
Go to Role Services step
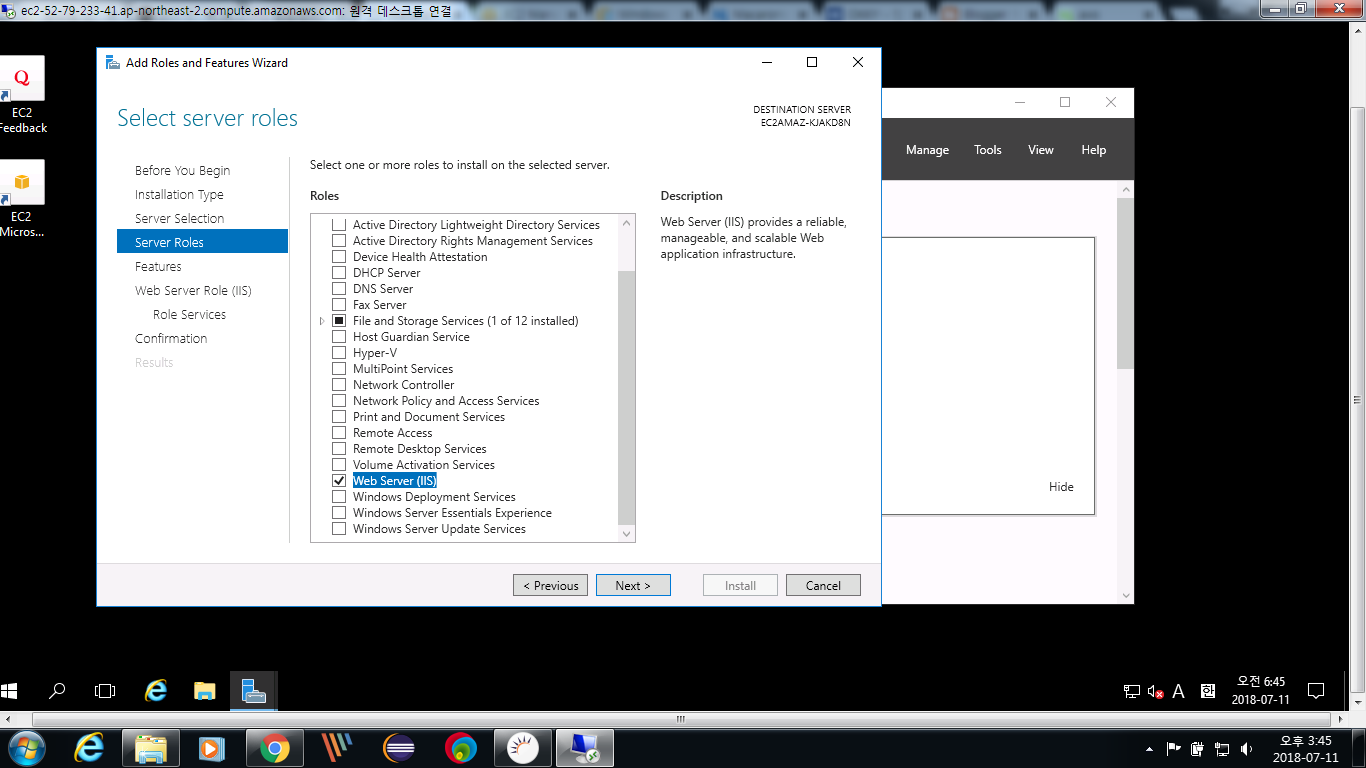(189, 315)
